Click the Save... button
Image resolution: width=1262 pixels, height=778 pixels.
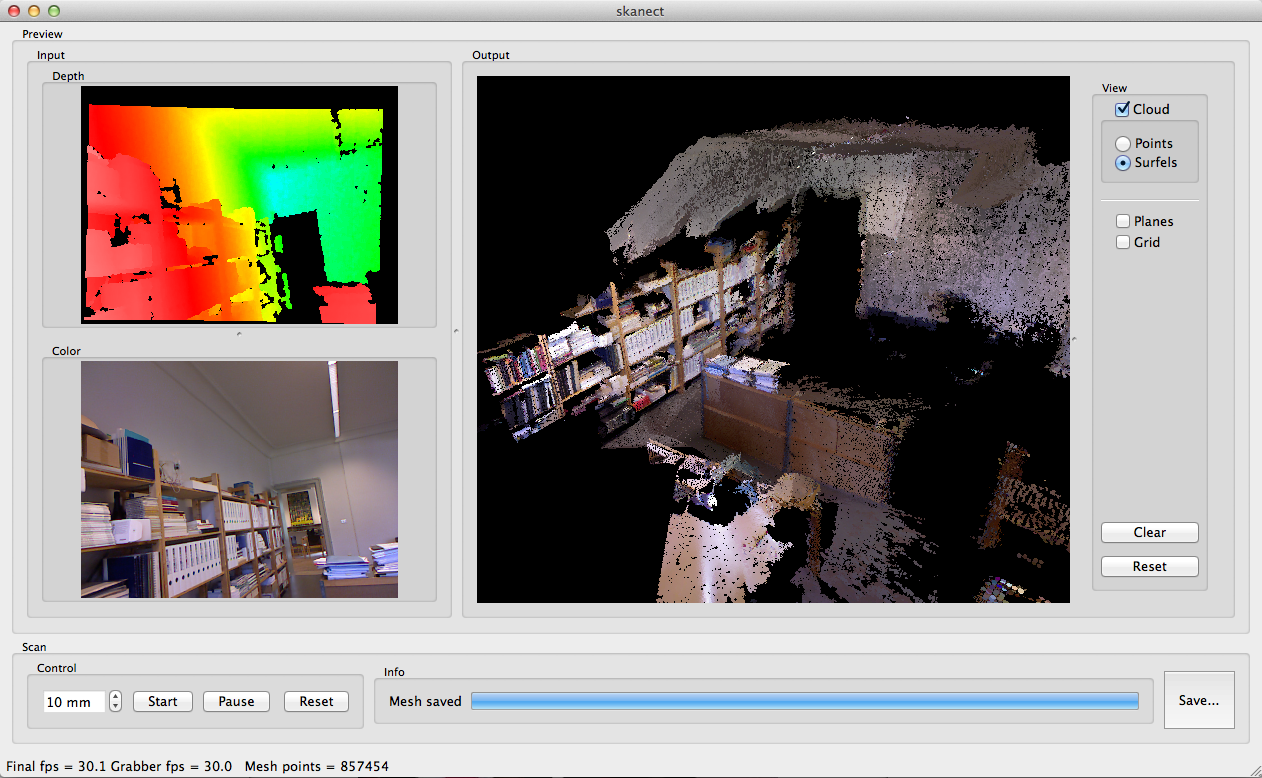point(1199,700)
